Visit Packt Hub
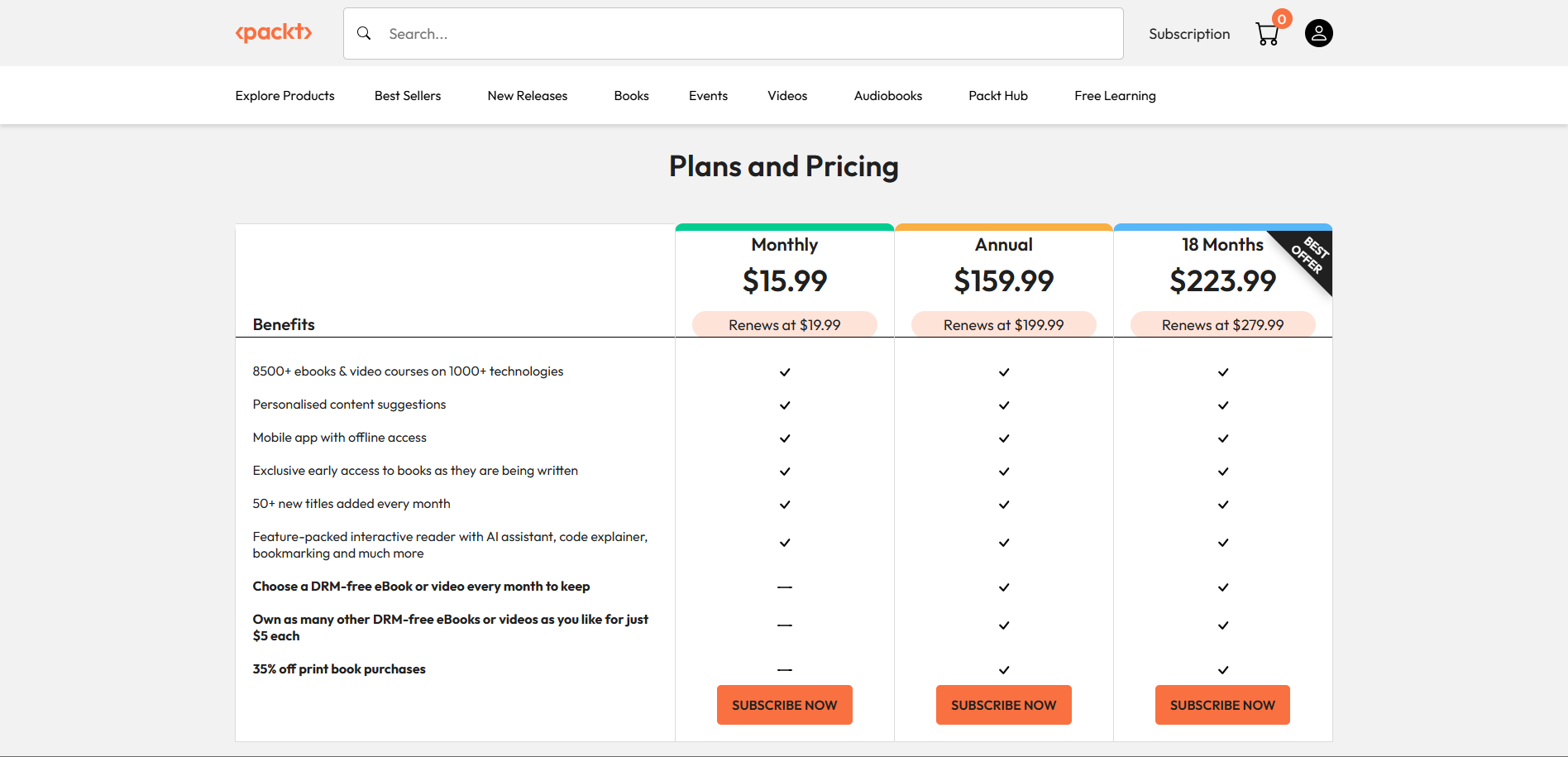The height and width of the screenshot is (757, 1568). 998,96
